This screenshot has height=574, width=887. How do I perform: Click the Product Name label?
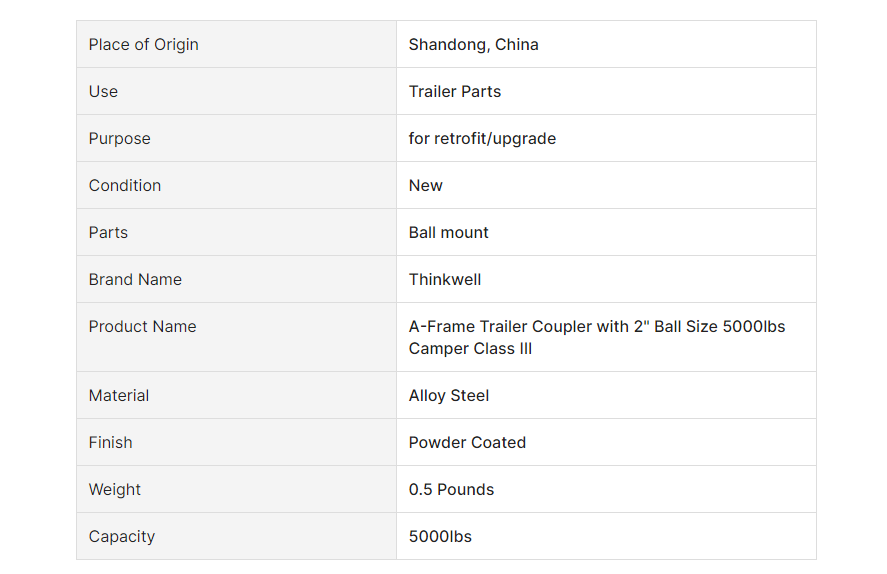143,326
